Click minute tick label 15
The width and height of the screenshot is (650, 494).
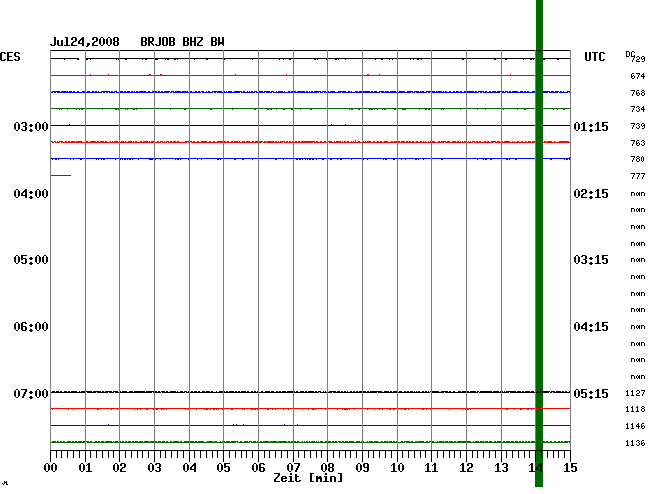tap(570, 468)
